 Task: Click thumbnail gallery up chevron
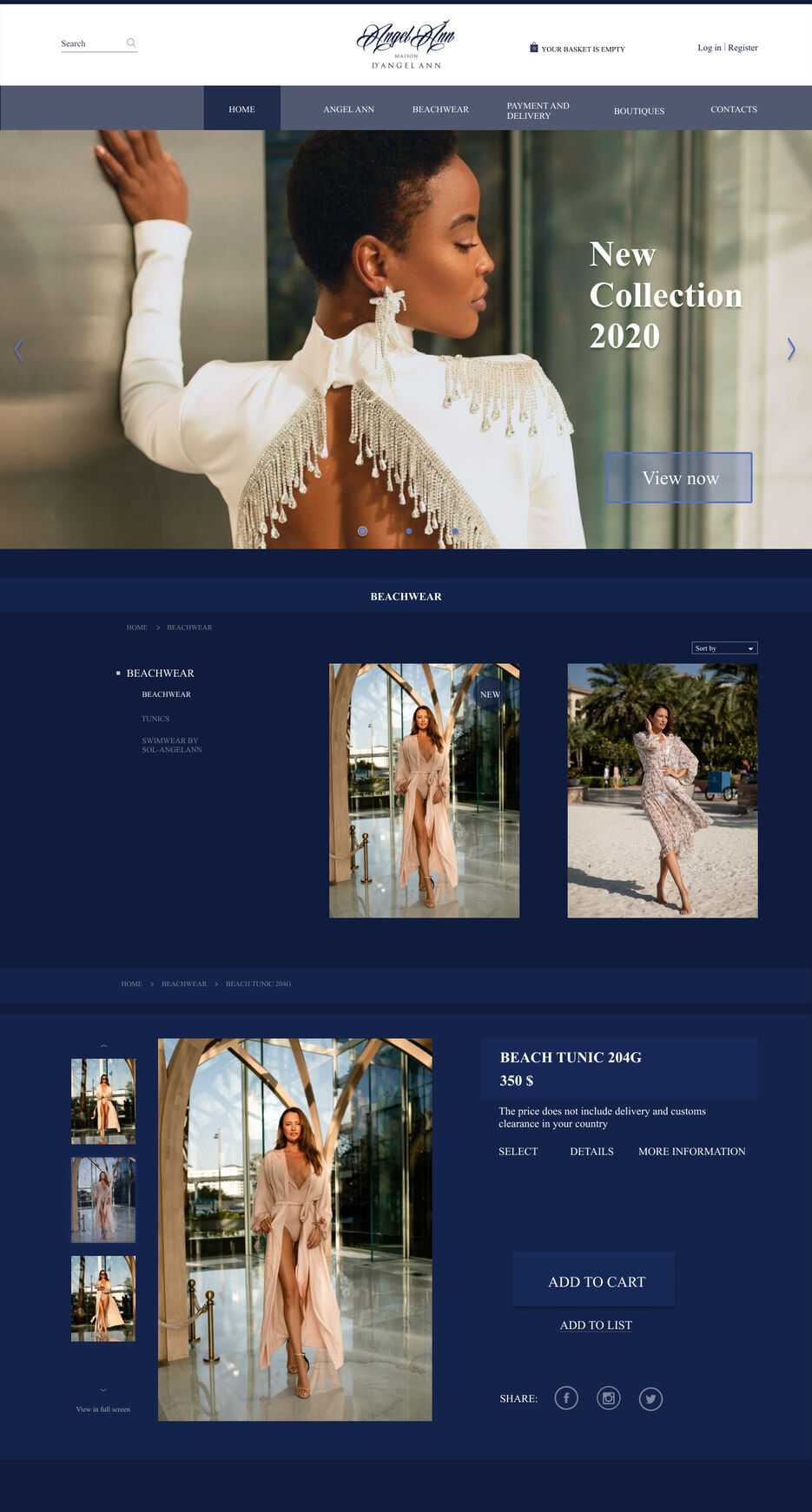coord(103,1046)
